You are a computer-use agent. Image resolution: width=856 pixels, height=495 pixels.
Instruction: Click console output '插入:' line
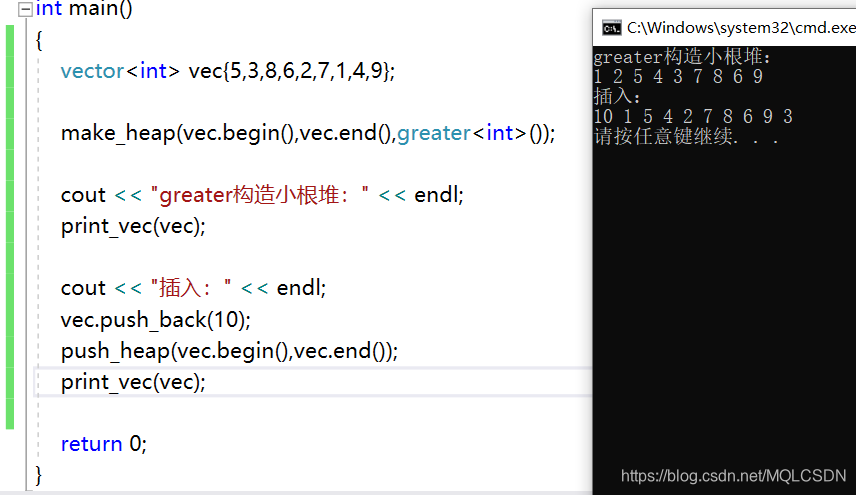[617, 97]
